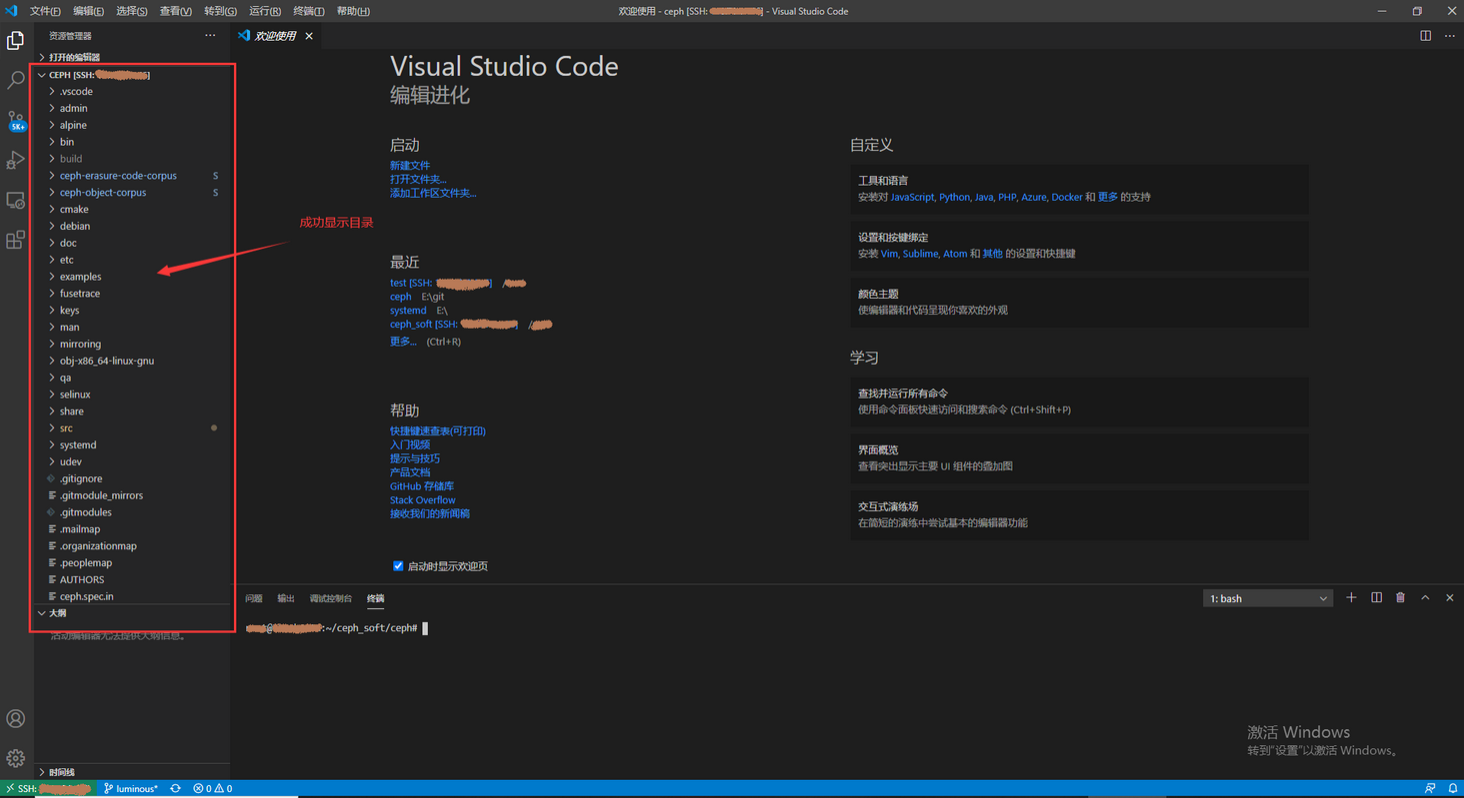Screen dimensions: 1464x798
Task: Open Source Control view with 5K+ badge
Action: tap(16, 121)
